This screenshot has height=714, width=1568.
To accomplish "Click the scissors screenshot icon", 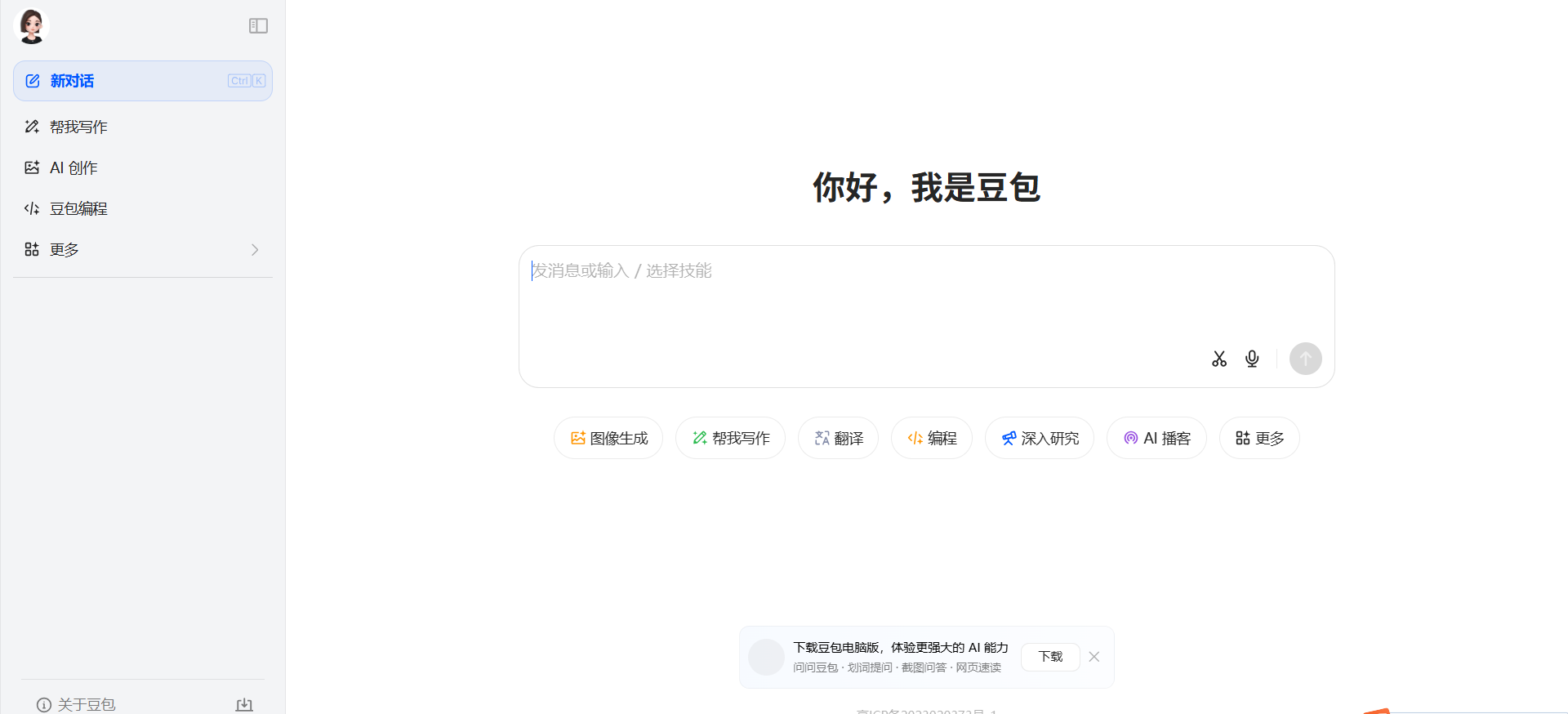I will pyautogui.click(x=1218, y=359).
